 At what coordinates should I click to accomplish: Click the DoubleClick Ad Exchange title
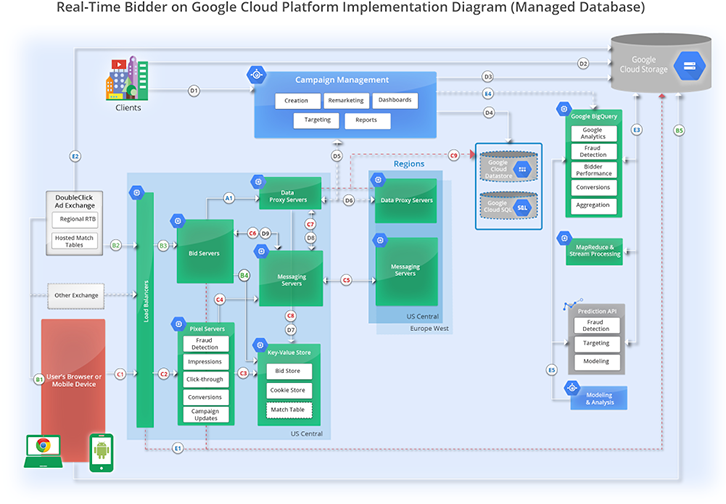[x=75, y=201]
